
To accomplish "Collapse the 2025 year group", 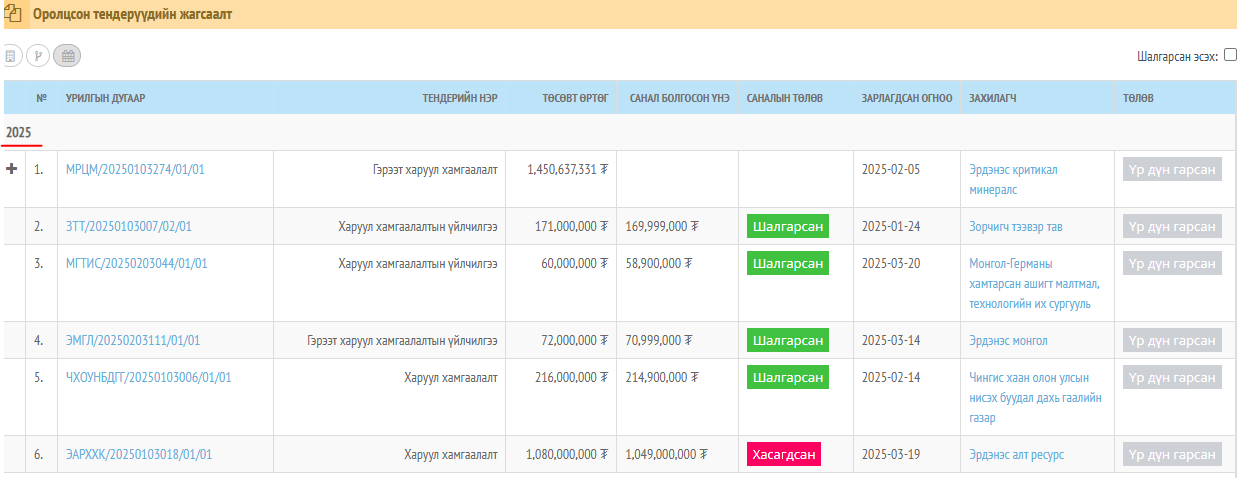I will [x=20, y=132].
